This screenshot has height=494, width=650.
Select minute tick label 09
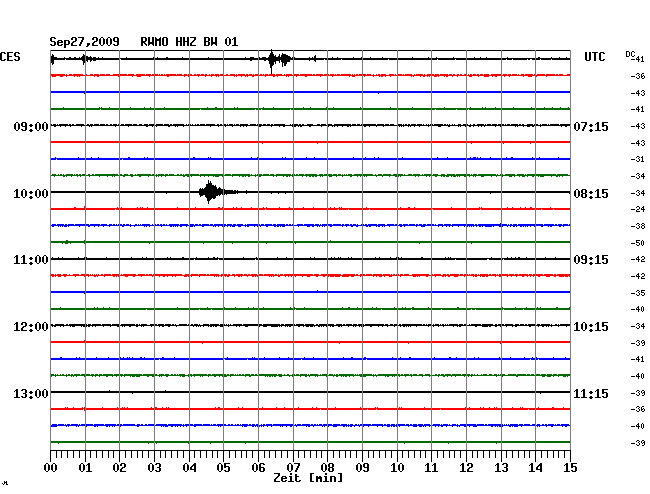point(362,468)
